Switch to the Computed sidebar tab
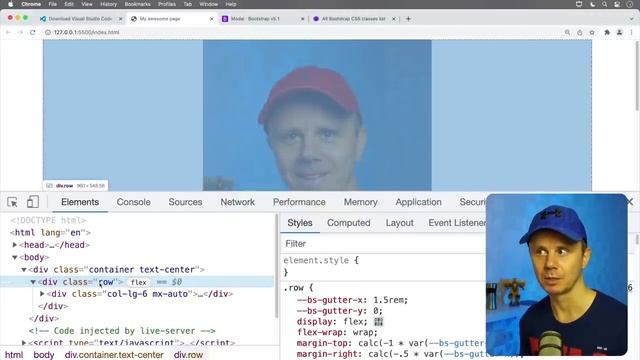 [349, 223]
